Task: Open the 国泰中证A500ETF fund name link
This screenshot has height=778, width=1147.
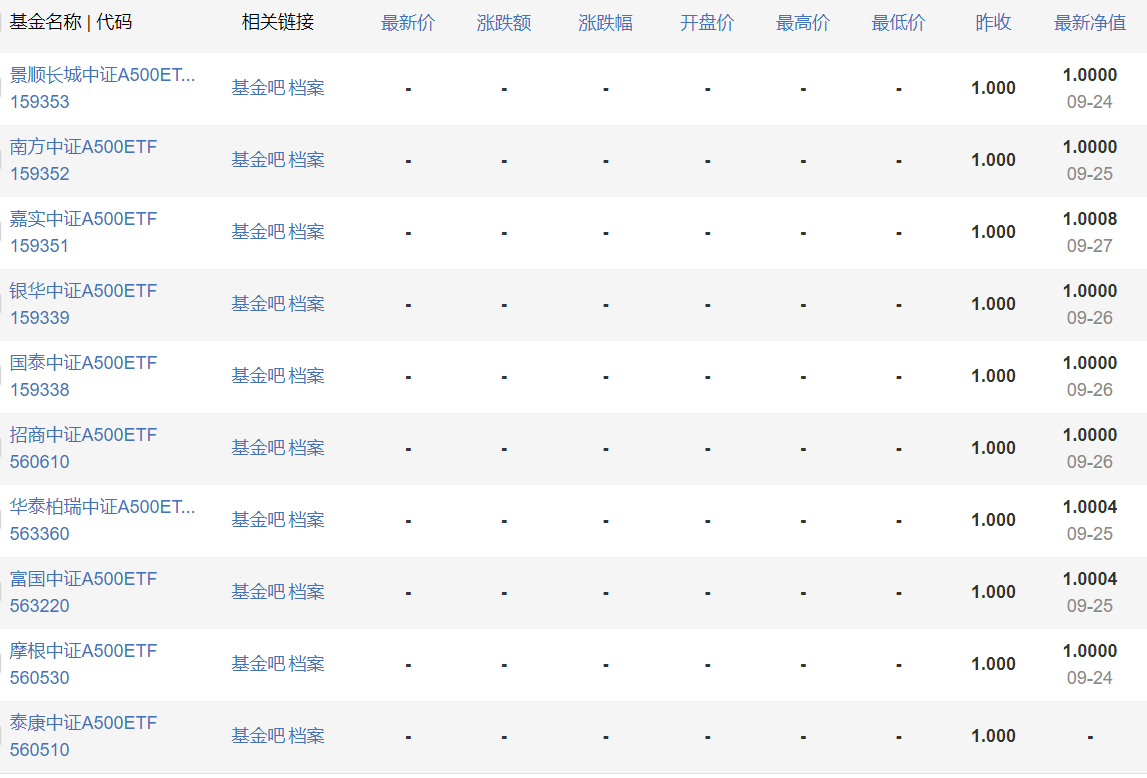Action: tap(83, 363)
